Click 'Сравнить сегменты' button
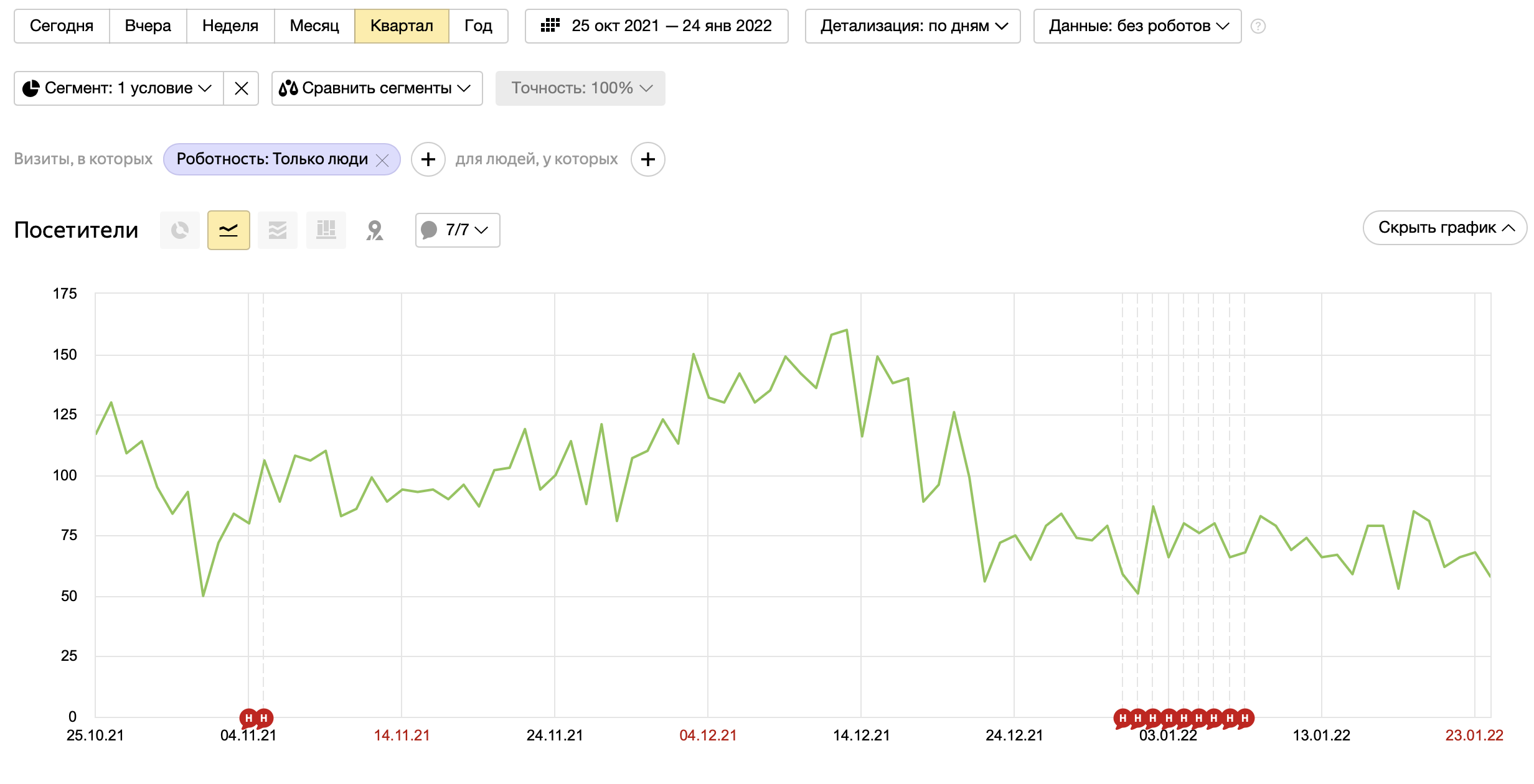Image resolution: width=1534 pixels, height=784 pixels. click(x=377, y=88)
